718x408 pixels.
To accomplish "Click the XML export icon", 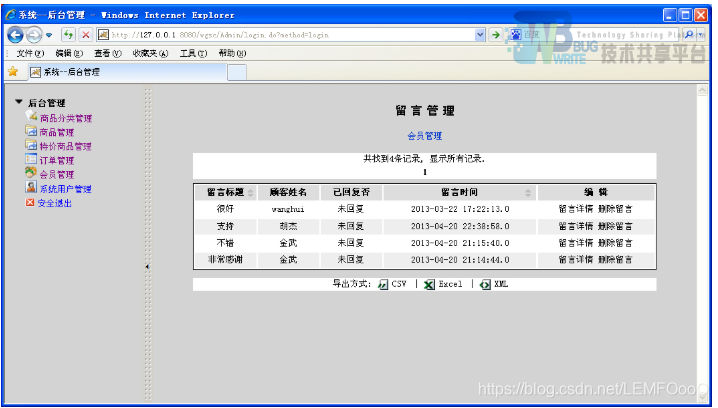I will 485,285.
